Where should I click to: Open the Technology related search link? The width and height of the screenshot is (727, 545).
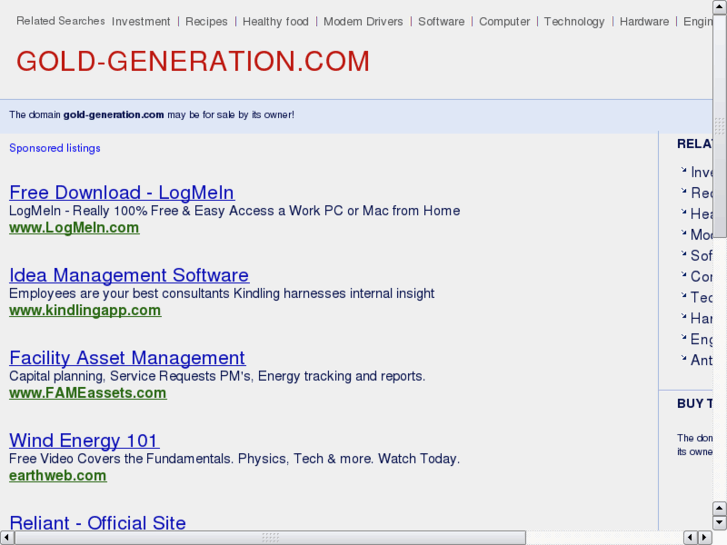tap(574, 22)
